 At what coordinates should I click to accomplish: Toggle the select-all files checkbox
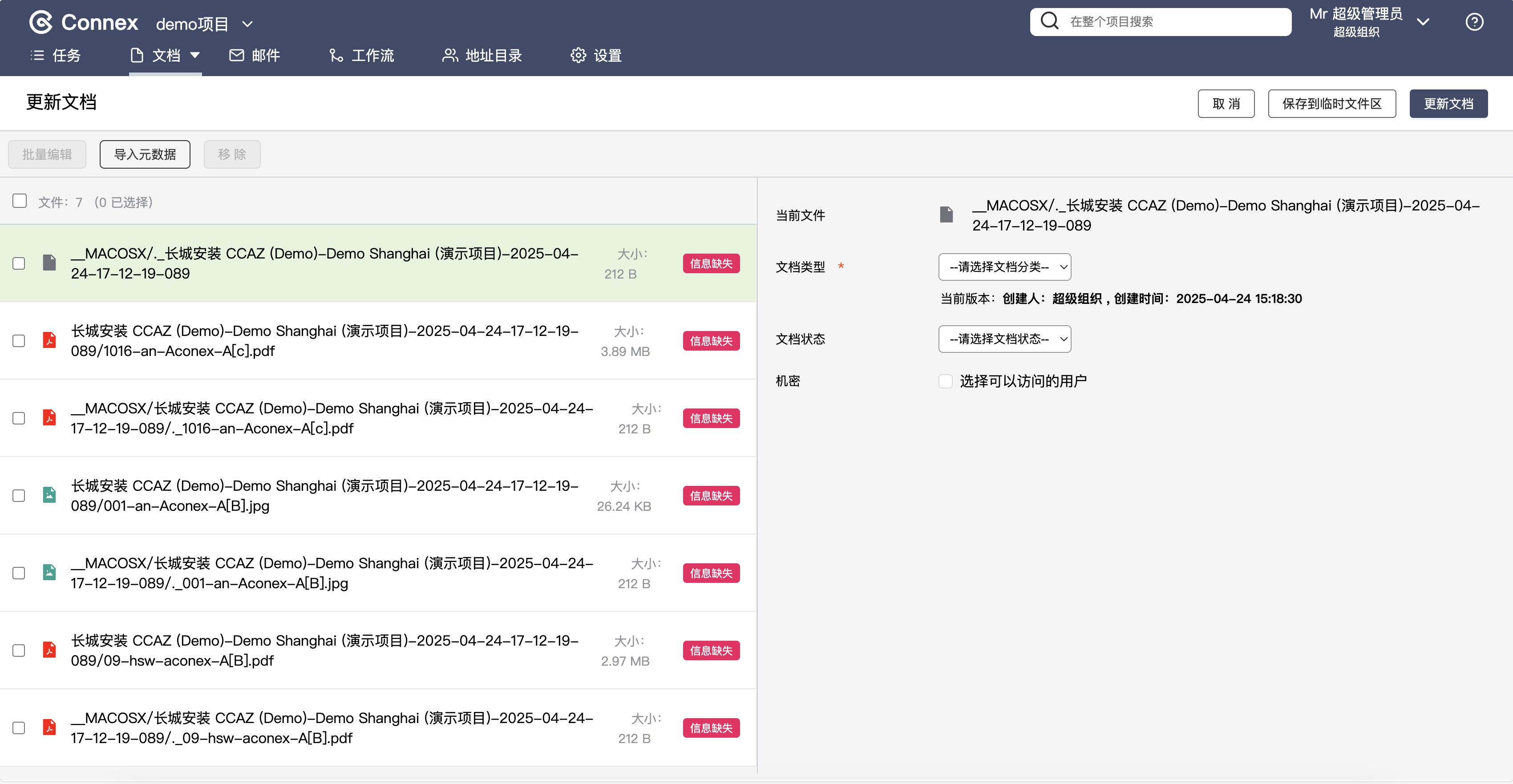[20, 202]
